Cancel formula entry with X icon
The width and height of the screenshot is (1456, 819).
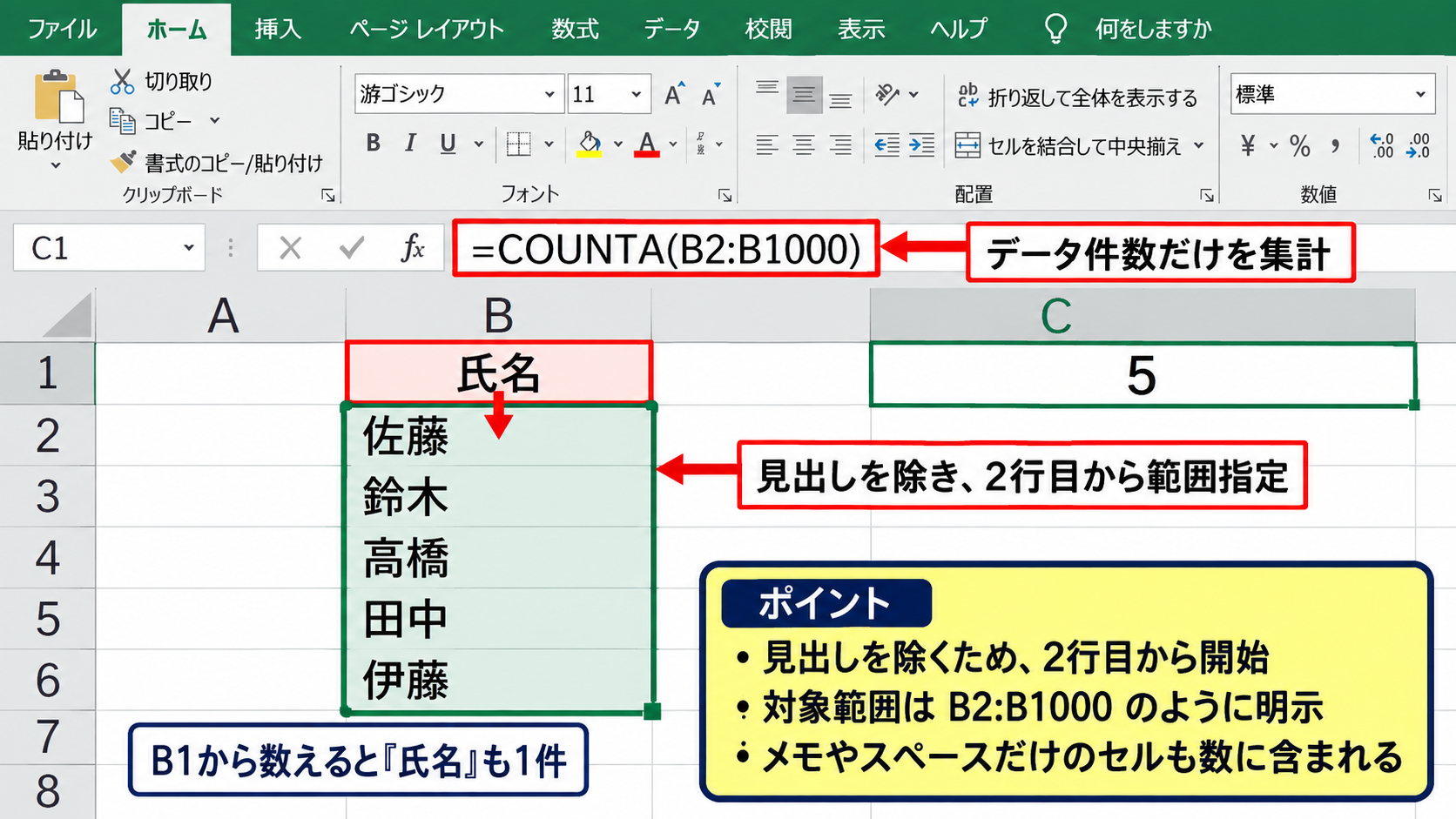pyautogui.click(x=290, y=249)
